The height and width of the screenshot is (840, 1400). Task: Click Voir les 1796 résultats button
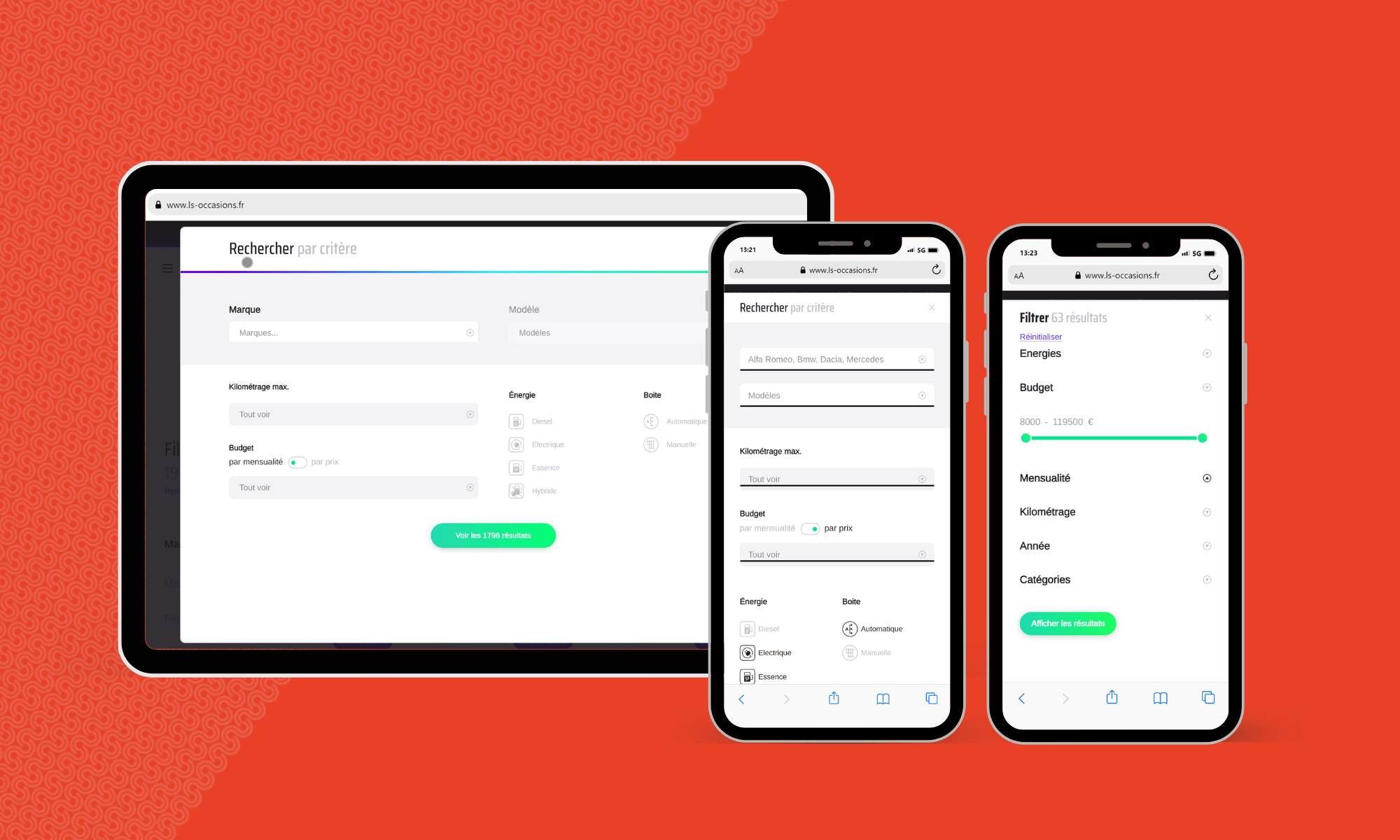pyautogui.click(x=493, y=535)
